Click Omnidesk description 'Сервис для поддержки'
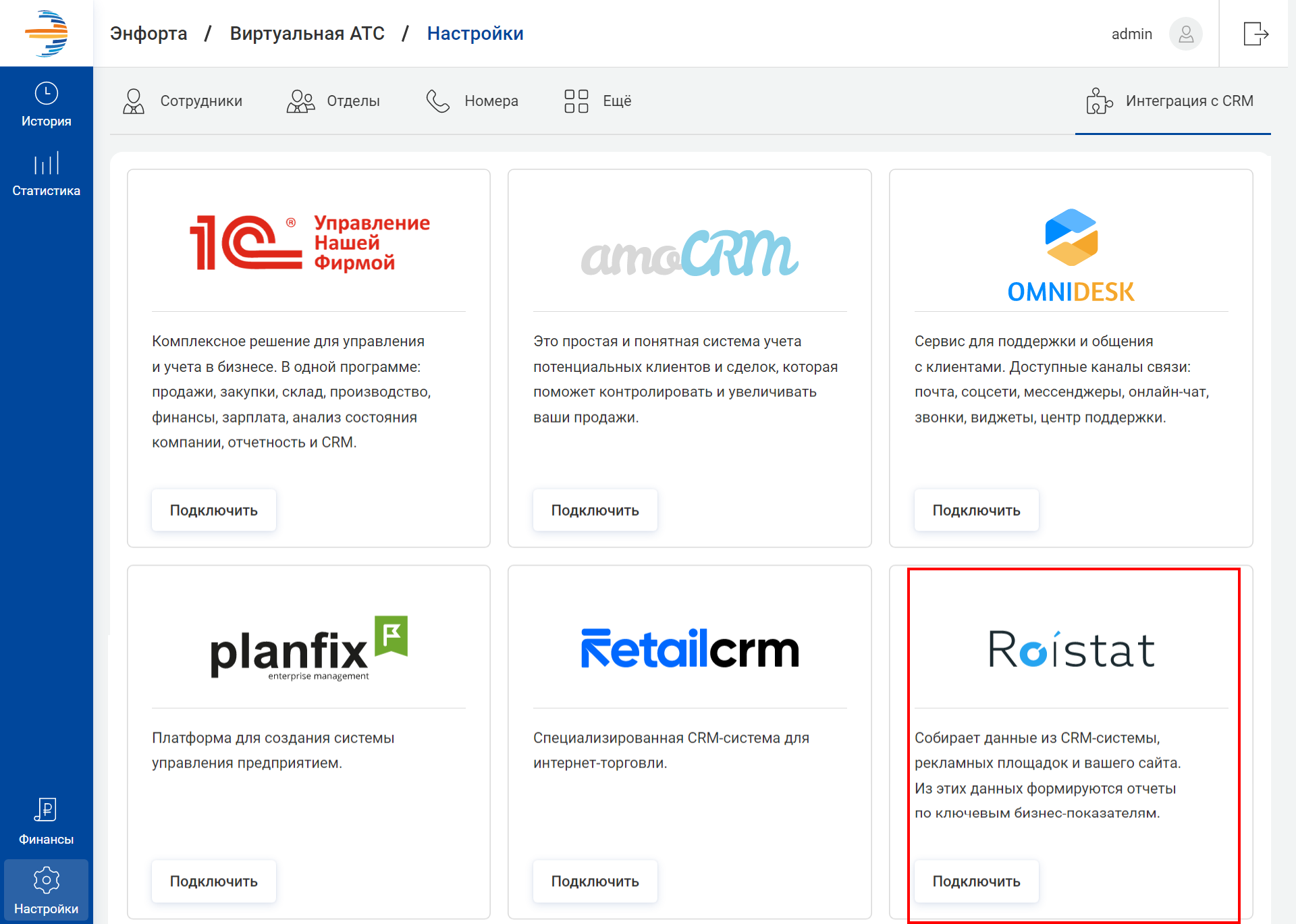Screen dimensions: 1296x924 [1062, 379]
